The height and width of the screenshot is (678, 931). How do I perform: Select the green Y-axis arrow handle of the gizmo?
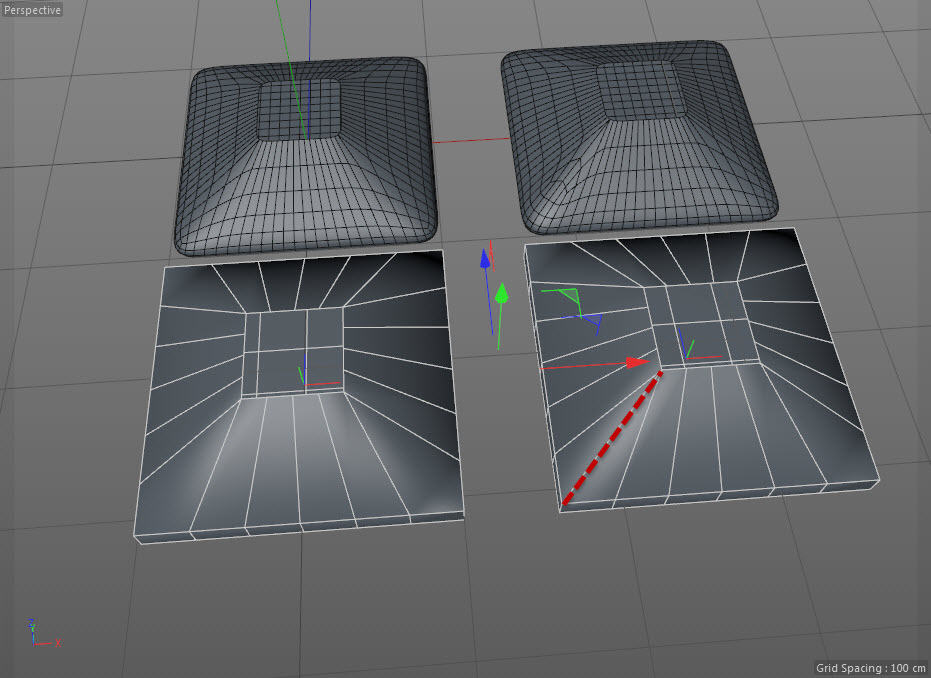pos(502,293)
